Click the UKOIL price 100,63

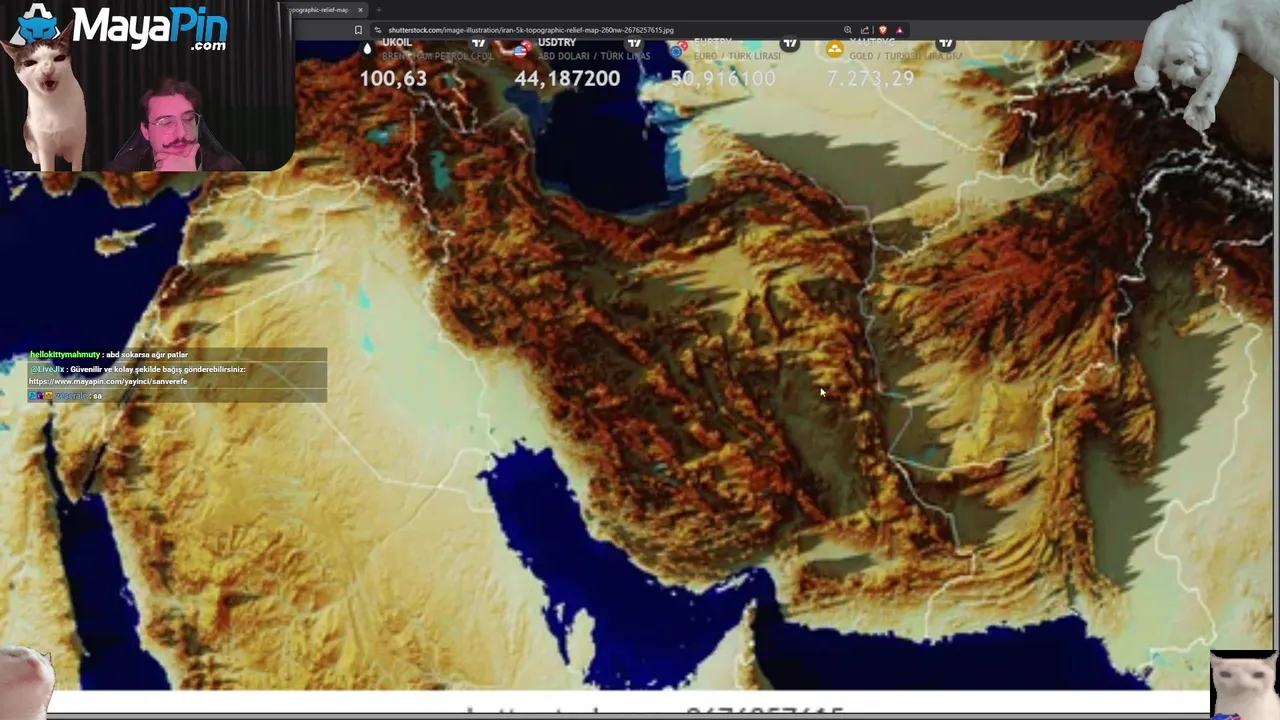click(393, 78)
